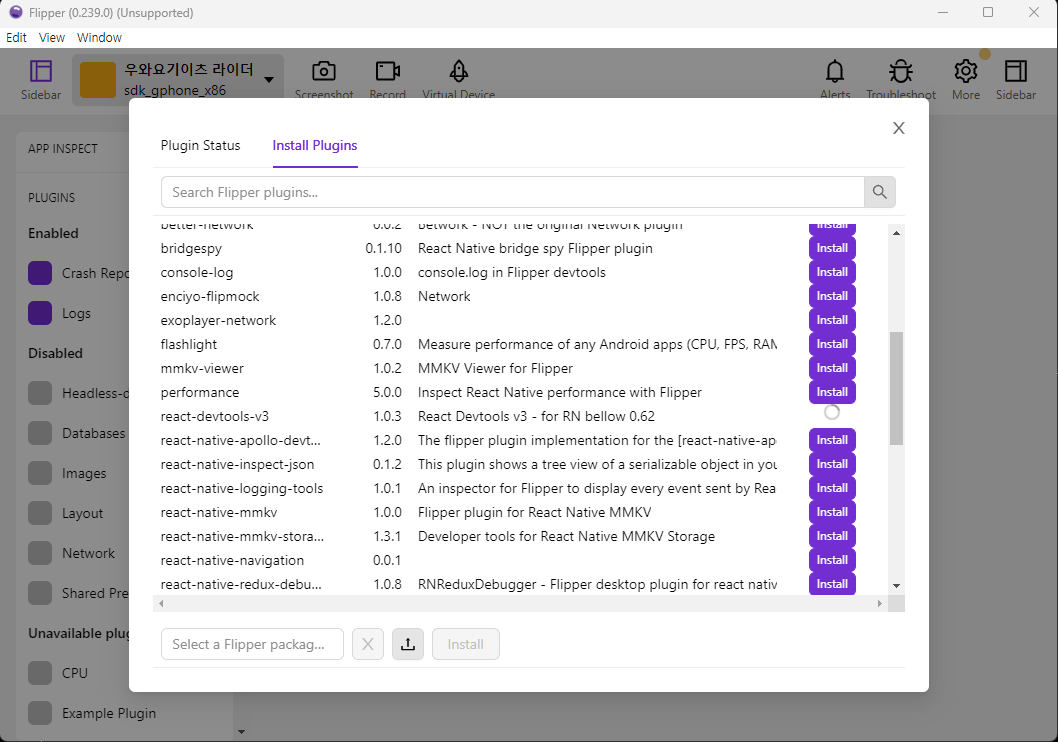Screen dimensions: 1058x742
Task: Select the react-devtools-v3 row name
Action: (x=215, y=416)
